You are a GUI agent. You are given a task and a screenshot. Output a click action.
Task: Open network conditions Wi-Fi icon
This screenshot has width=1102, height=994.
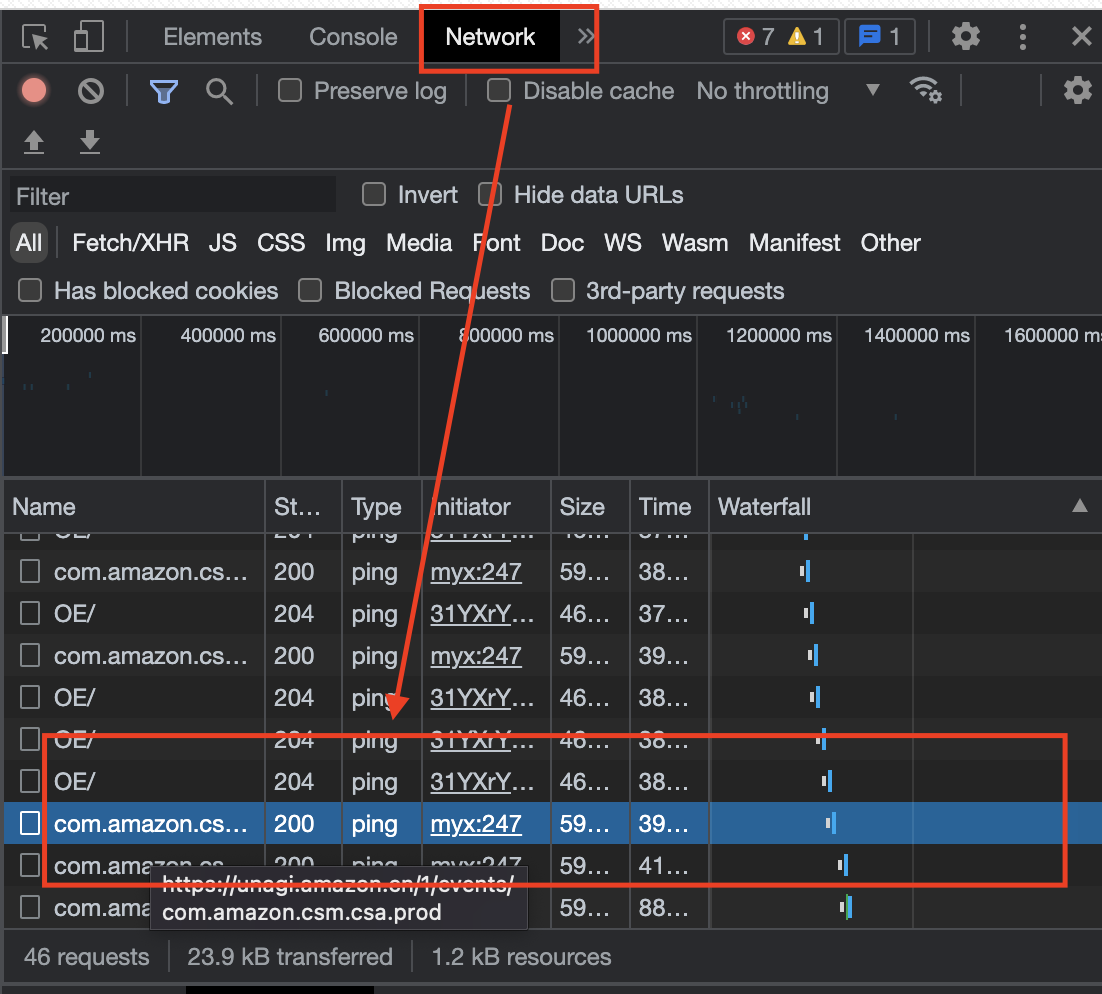click(925, 91)
